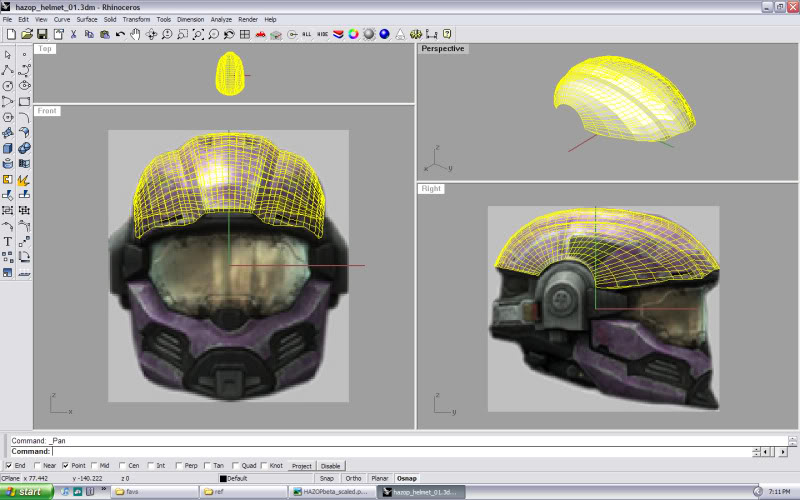Enable the Near osnap checkbox

pos(37,465)
